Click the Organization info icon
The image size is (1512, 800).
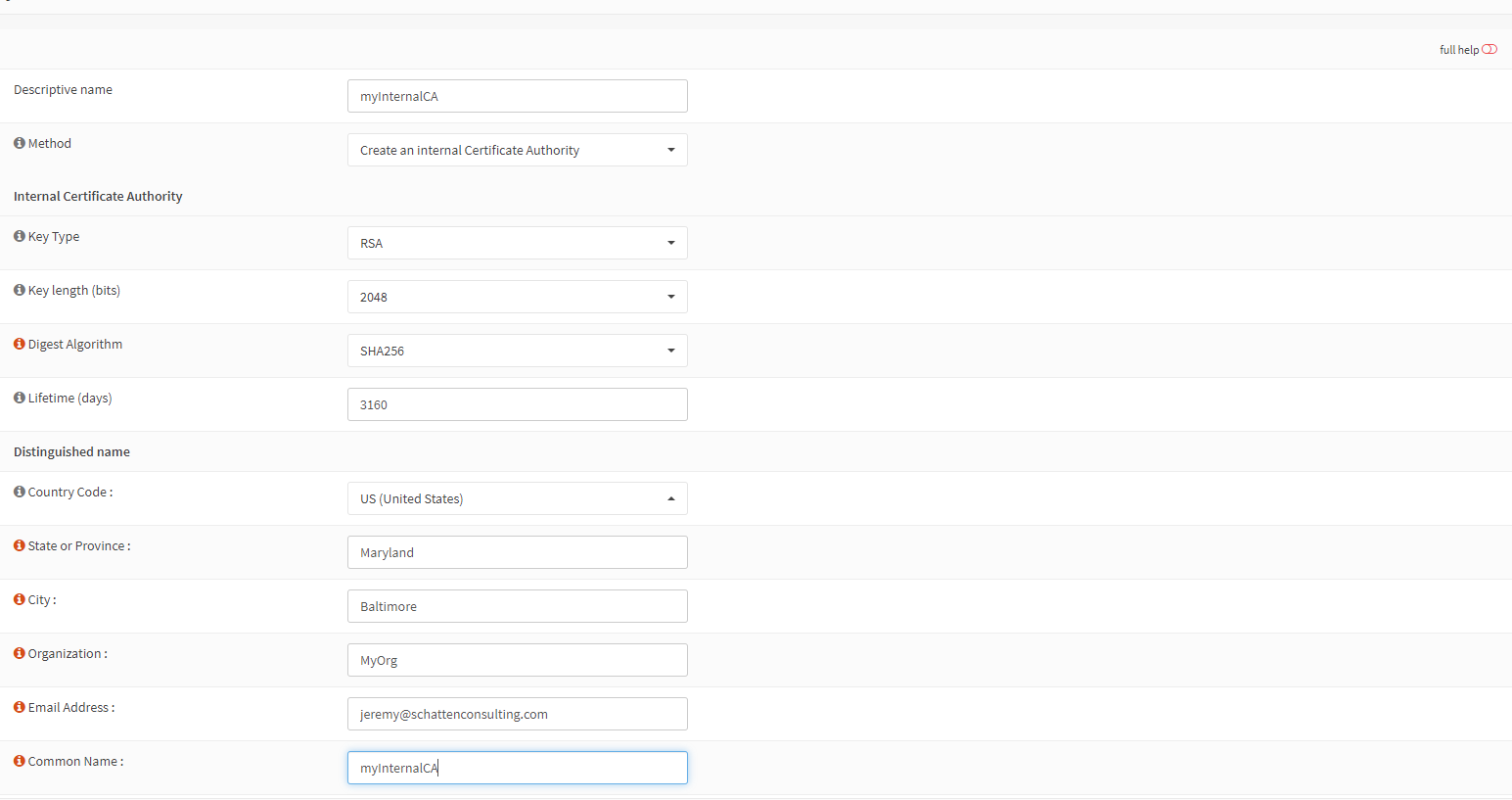pos(20,653)
